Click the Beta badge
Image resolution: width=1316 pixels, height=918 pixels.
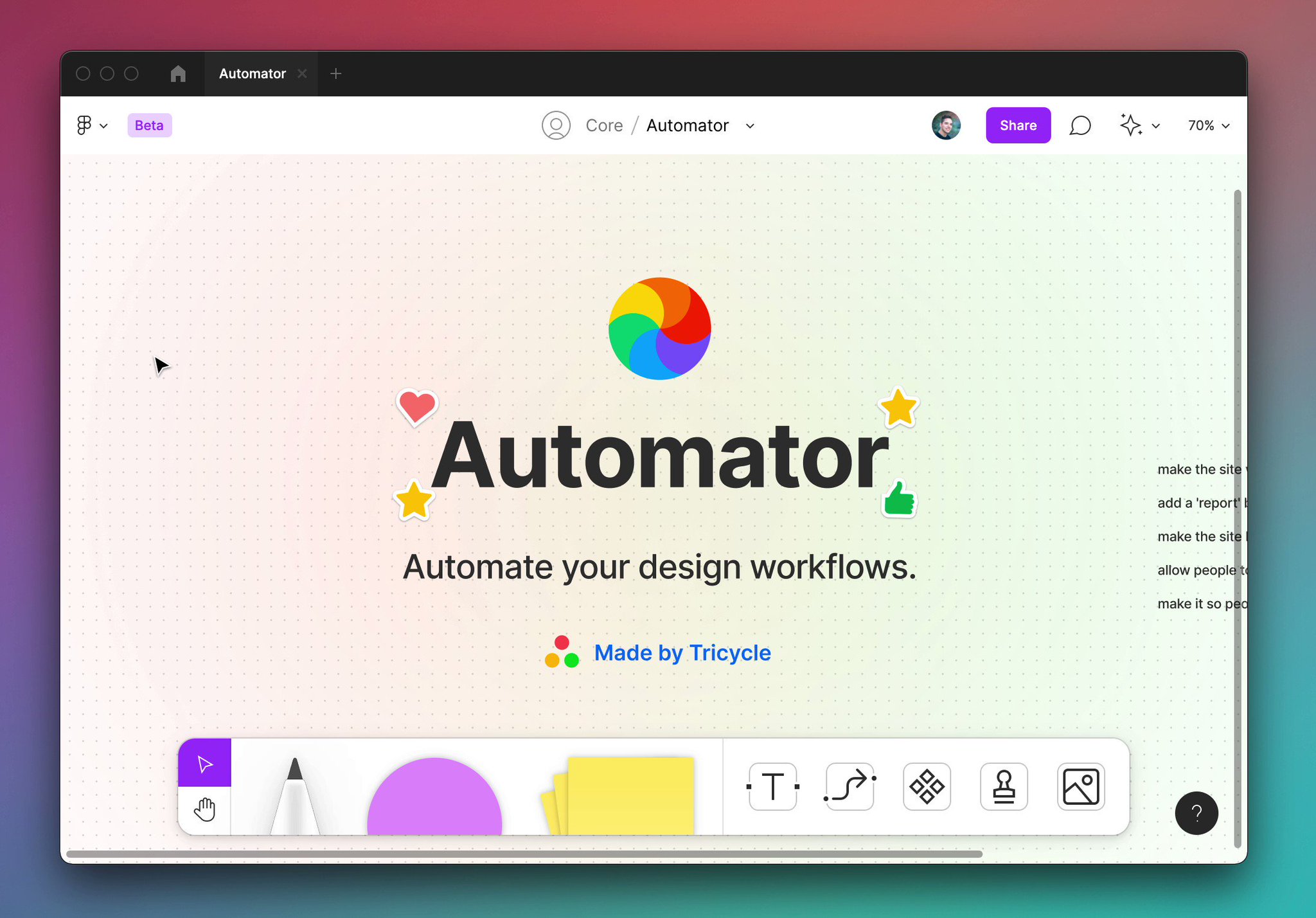(x=149, y=125)
